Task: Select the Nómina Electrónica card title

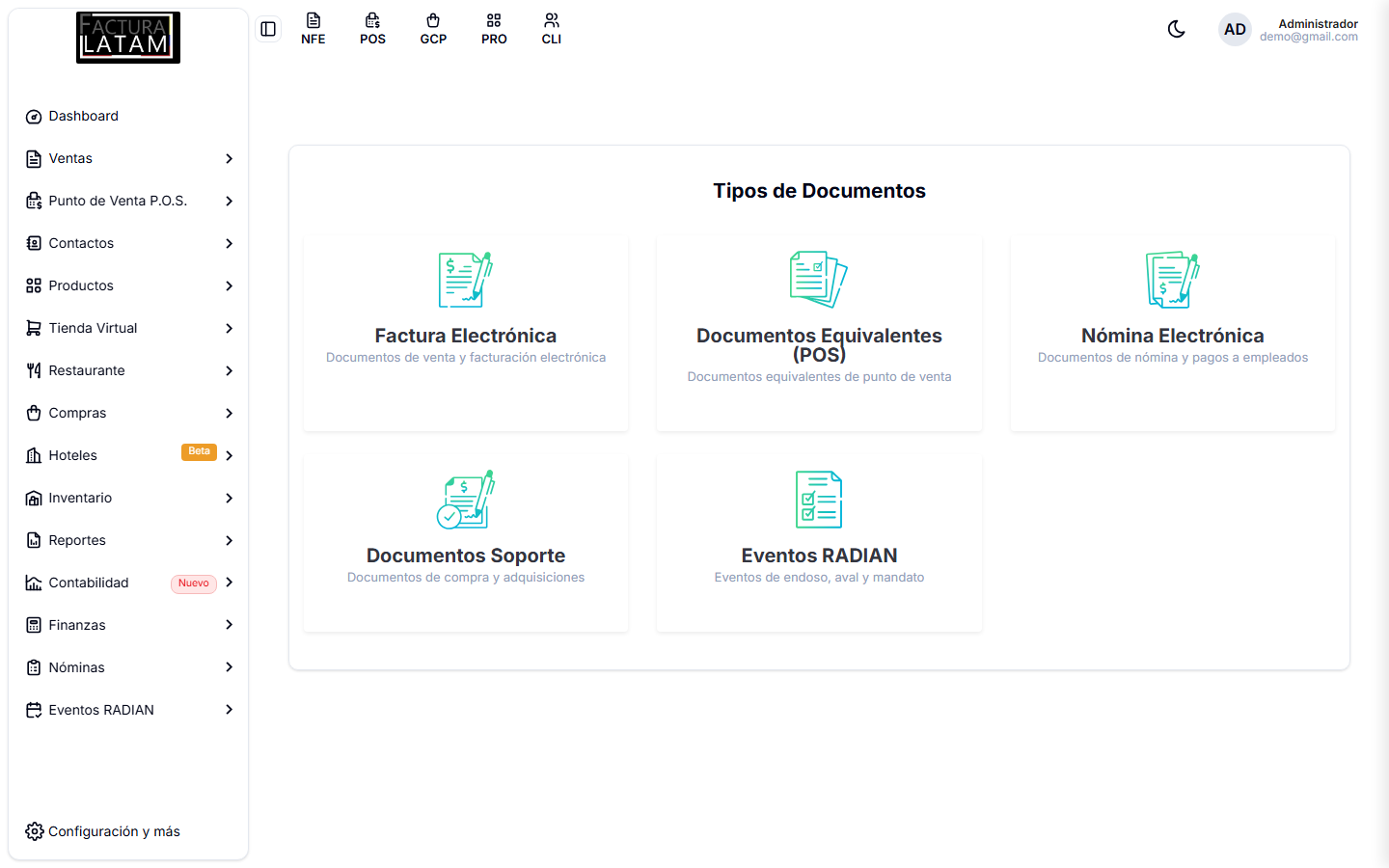Action: point(1173,336)
